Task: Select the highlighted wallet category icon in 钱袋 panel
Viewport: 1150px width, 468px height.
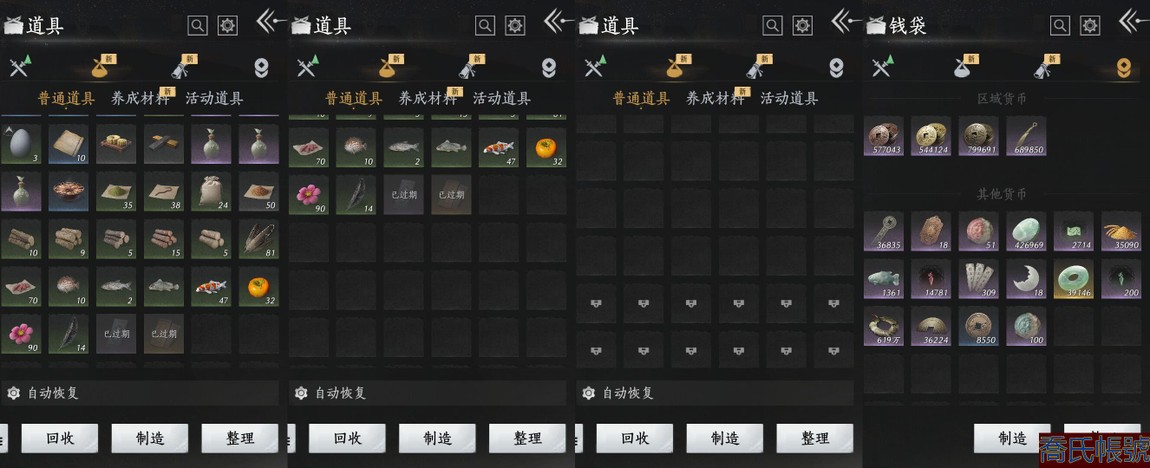Action: (1123, 68)
